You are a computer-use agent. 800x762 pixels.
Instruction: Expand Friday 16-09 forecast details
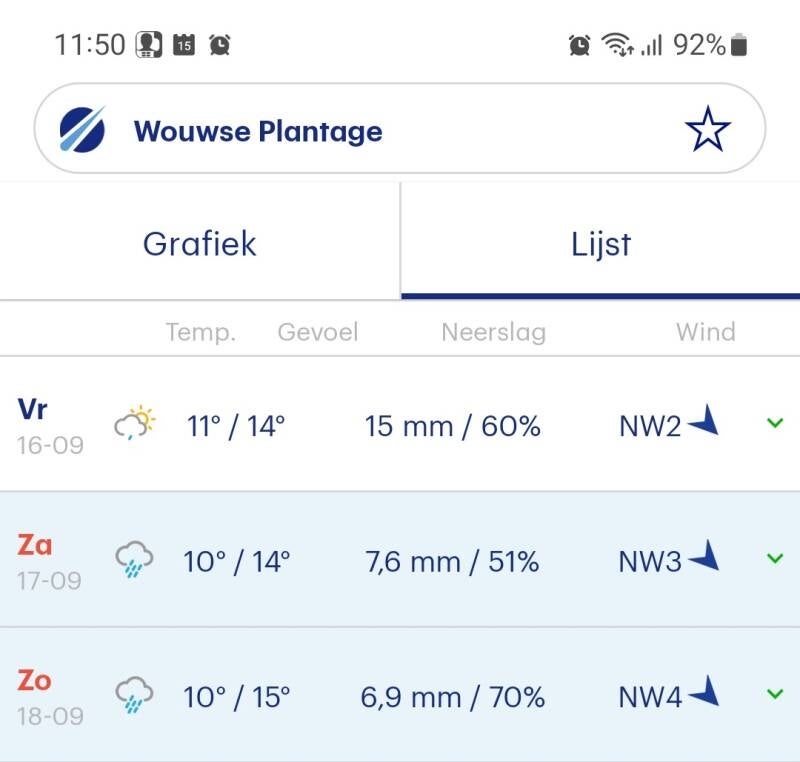(774, 424)
